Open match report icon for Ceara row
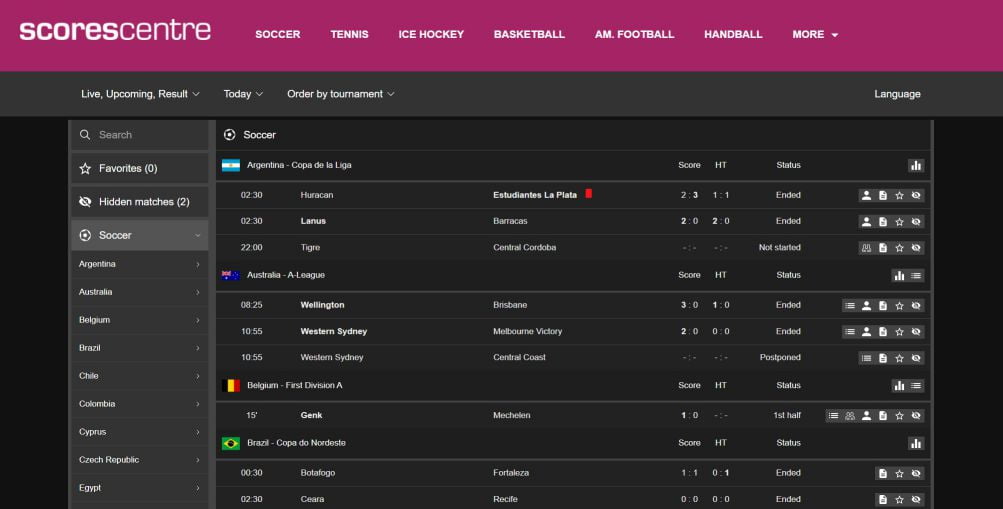The height and width of the screenshot is (509, 1003). (x=883, y=499)
